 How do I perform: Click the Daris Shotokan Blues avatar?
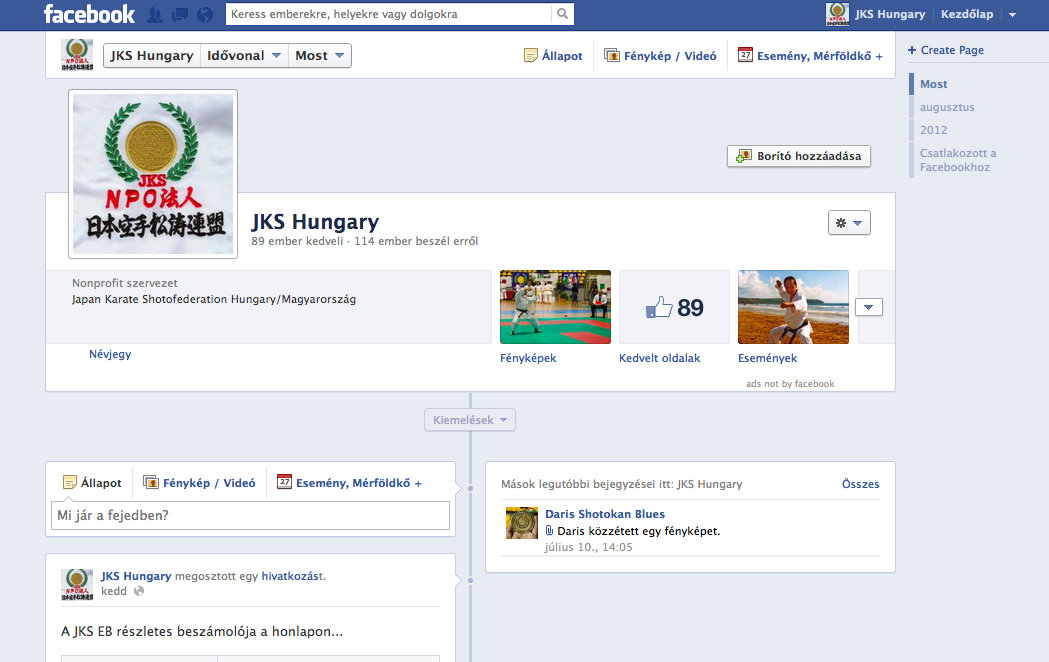pyautogui.click(x=522, y=523)
